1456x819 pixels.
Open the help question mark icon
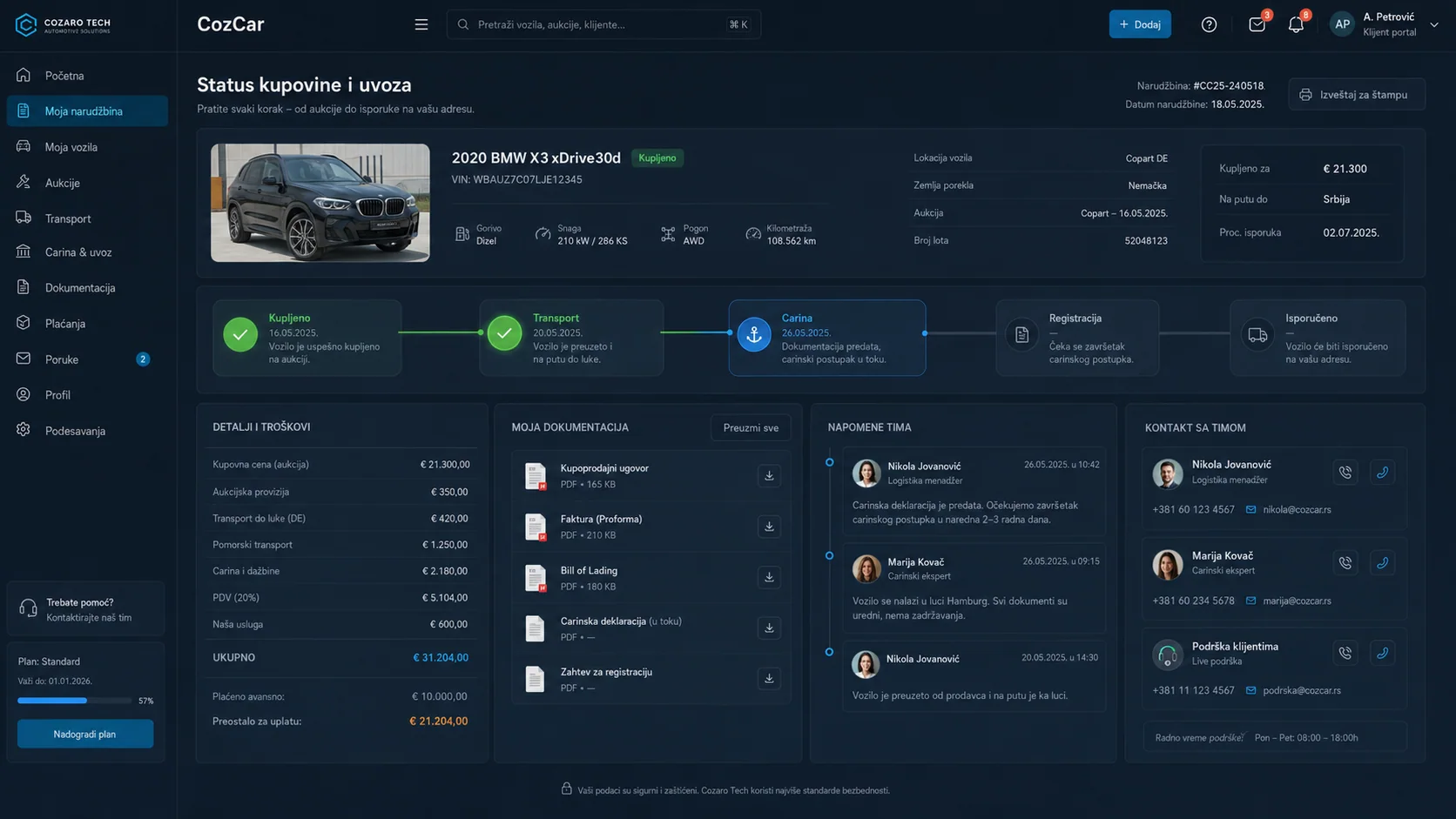tap(1209, 24)
